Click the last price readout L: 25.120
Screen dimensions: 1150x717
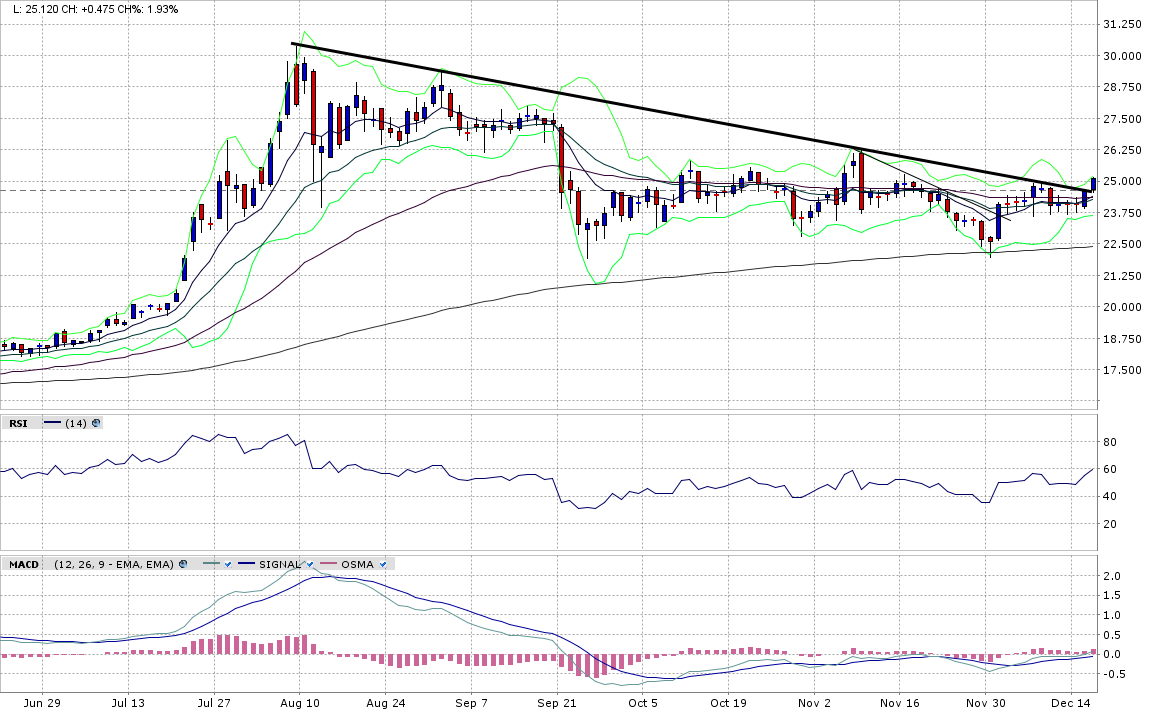click(x=36, y=9)
